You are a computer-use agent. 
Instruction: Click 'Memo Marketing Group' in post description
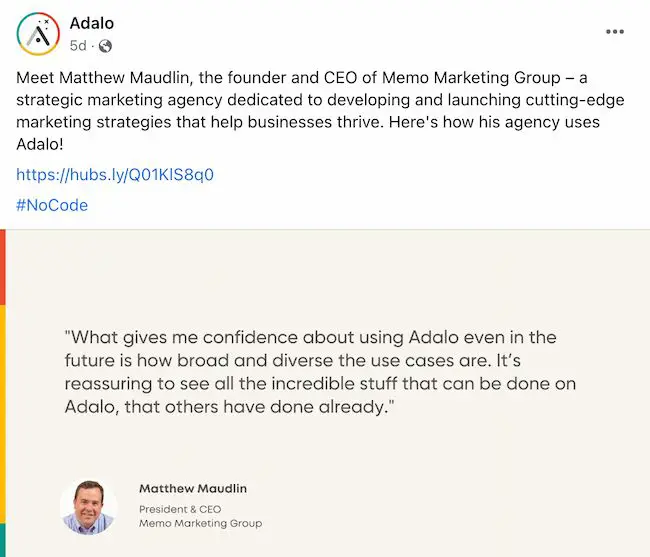pos(471,77)
